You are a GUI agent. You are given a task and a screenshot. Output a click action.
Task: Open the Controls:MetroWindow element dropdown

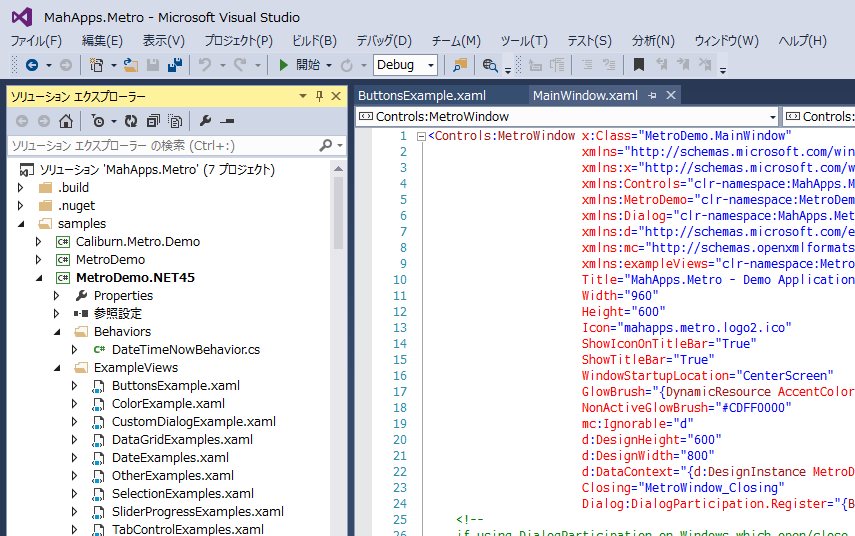click(x=773, y=117)
